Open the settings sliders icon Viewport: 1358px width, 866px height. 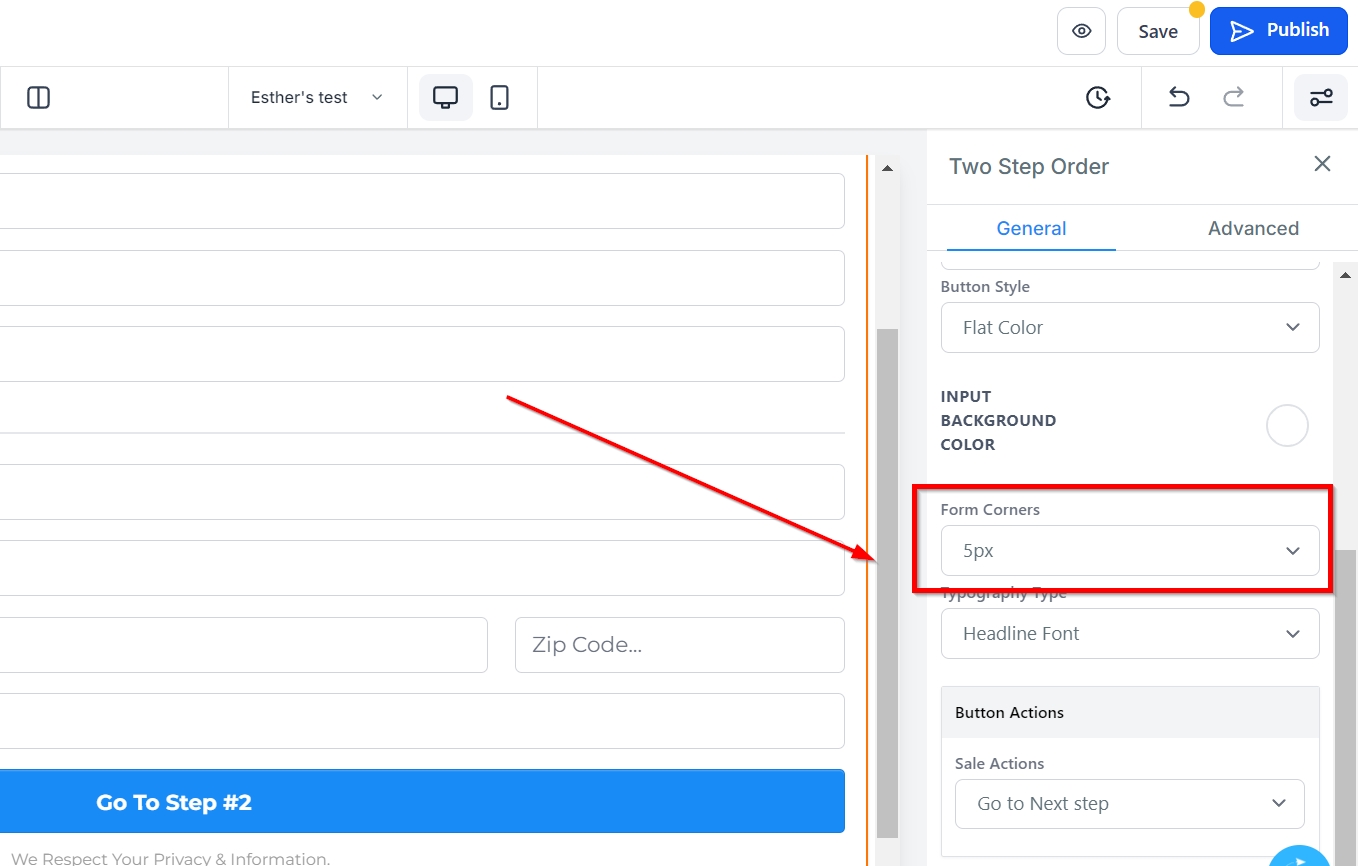(1320, 98)
